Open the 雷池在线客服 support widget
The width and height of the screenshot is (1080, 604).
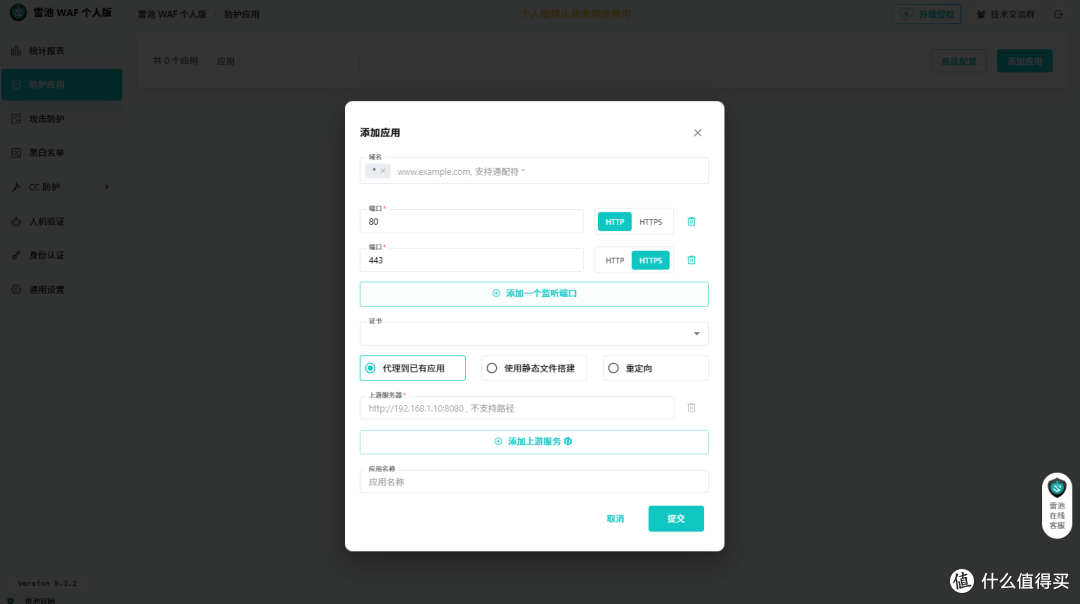tap(1057, 506)
